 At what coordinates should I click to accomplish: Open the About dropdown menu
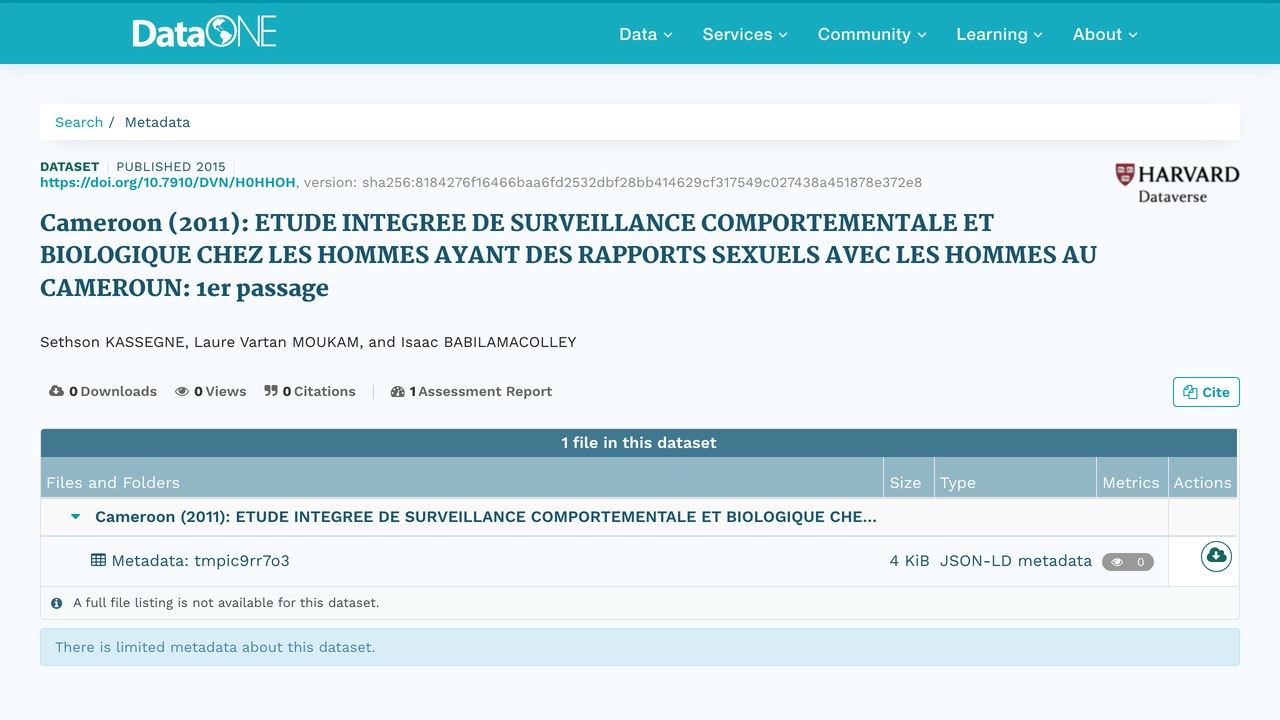pos(1105,34)
